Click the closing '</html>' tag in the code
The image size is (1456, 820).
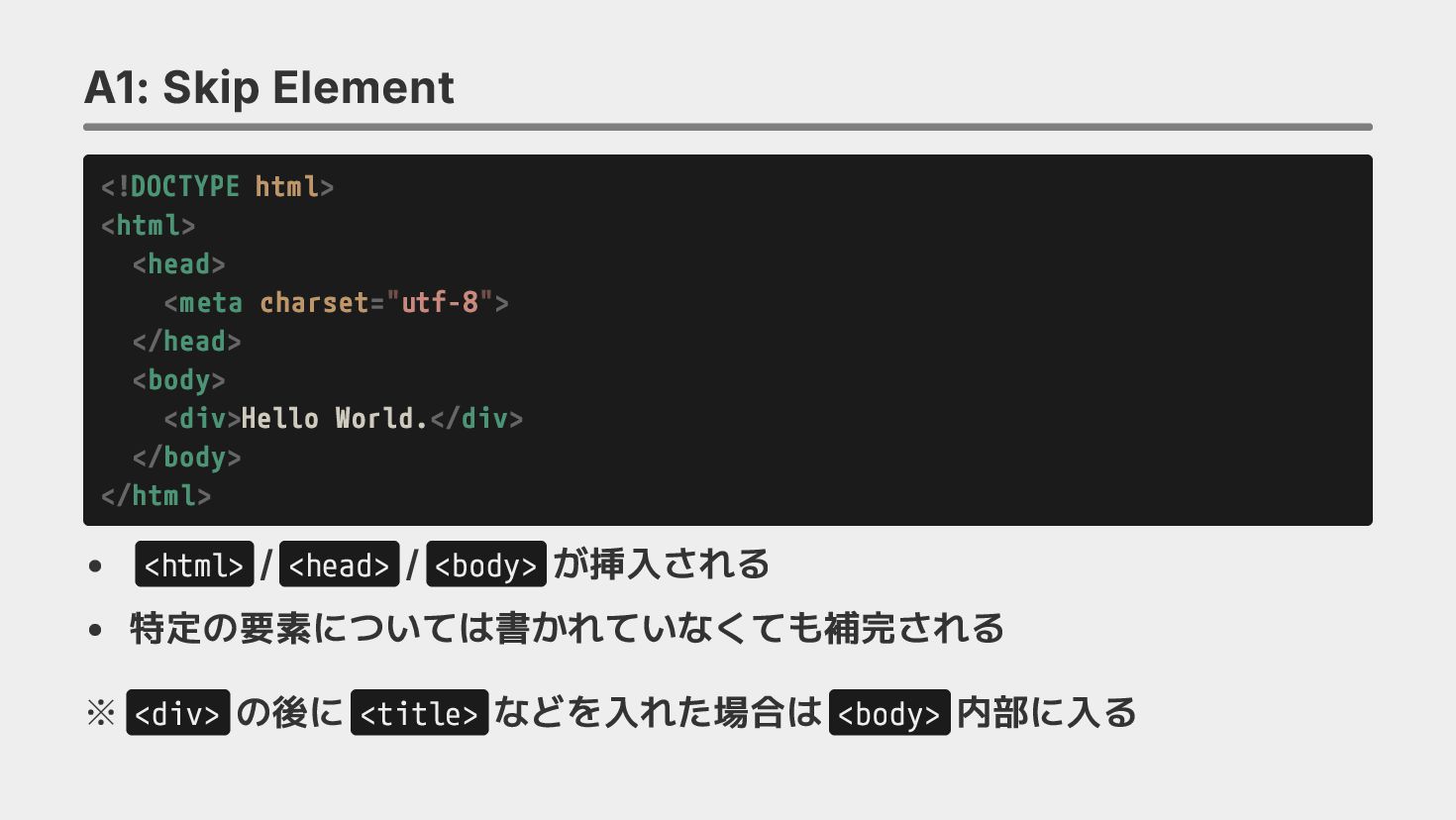click(156, 495)
